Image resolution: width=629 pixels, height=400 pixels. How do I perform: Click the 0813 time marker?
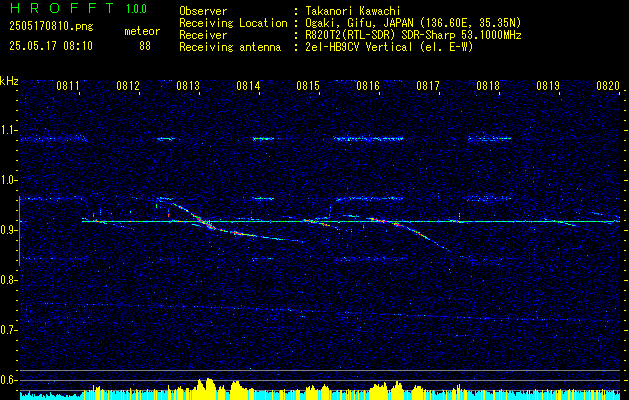point(188,85)
